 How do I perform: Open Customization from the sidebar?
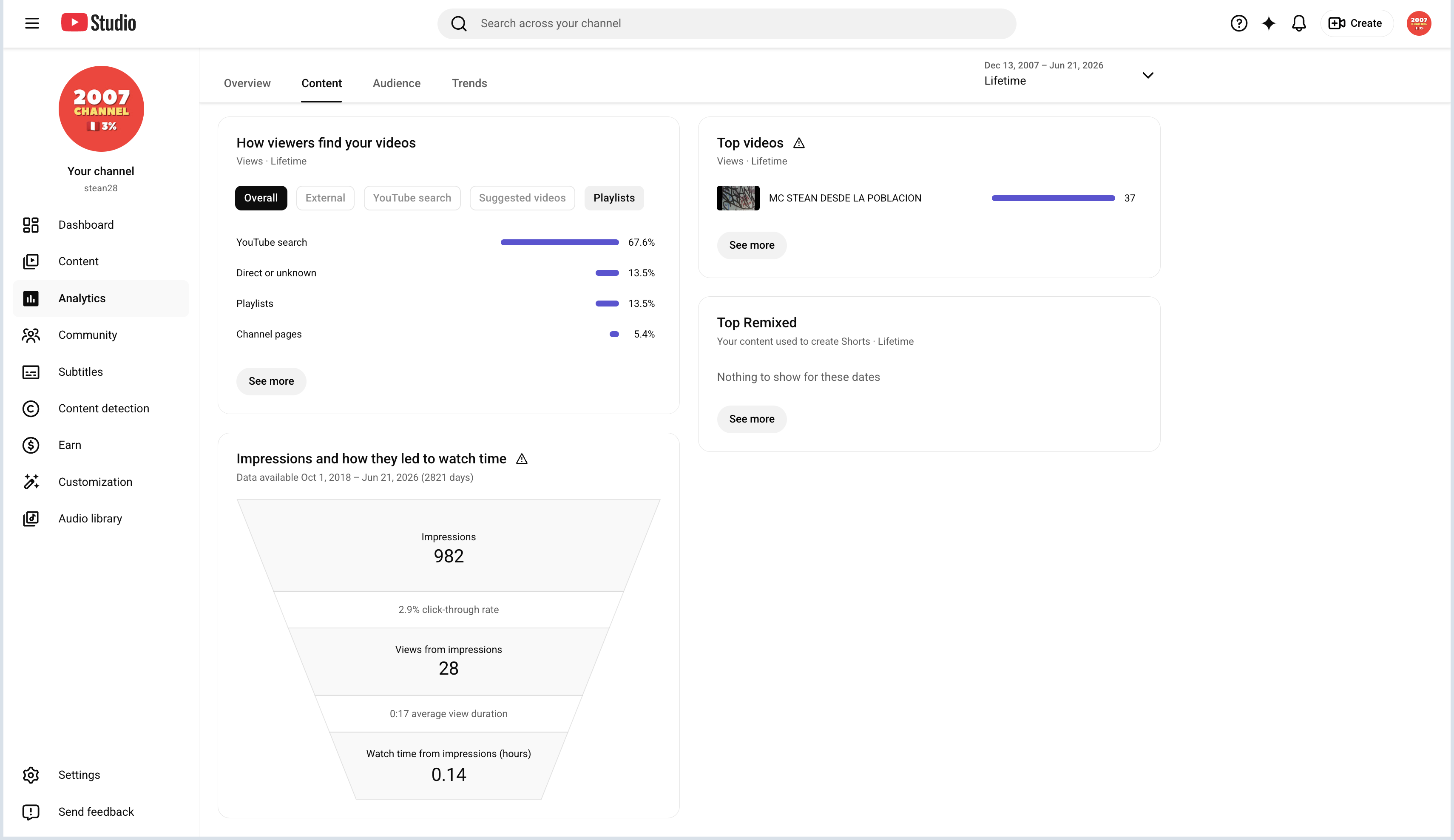(x=95, y=482)
